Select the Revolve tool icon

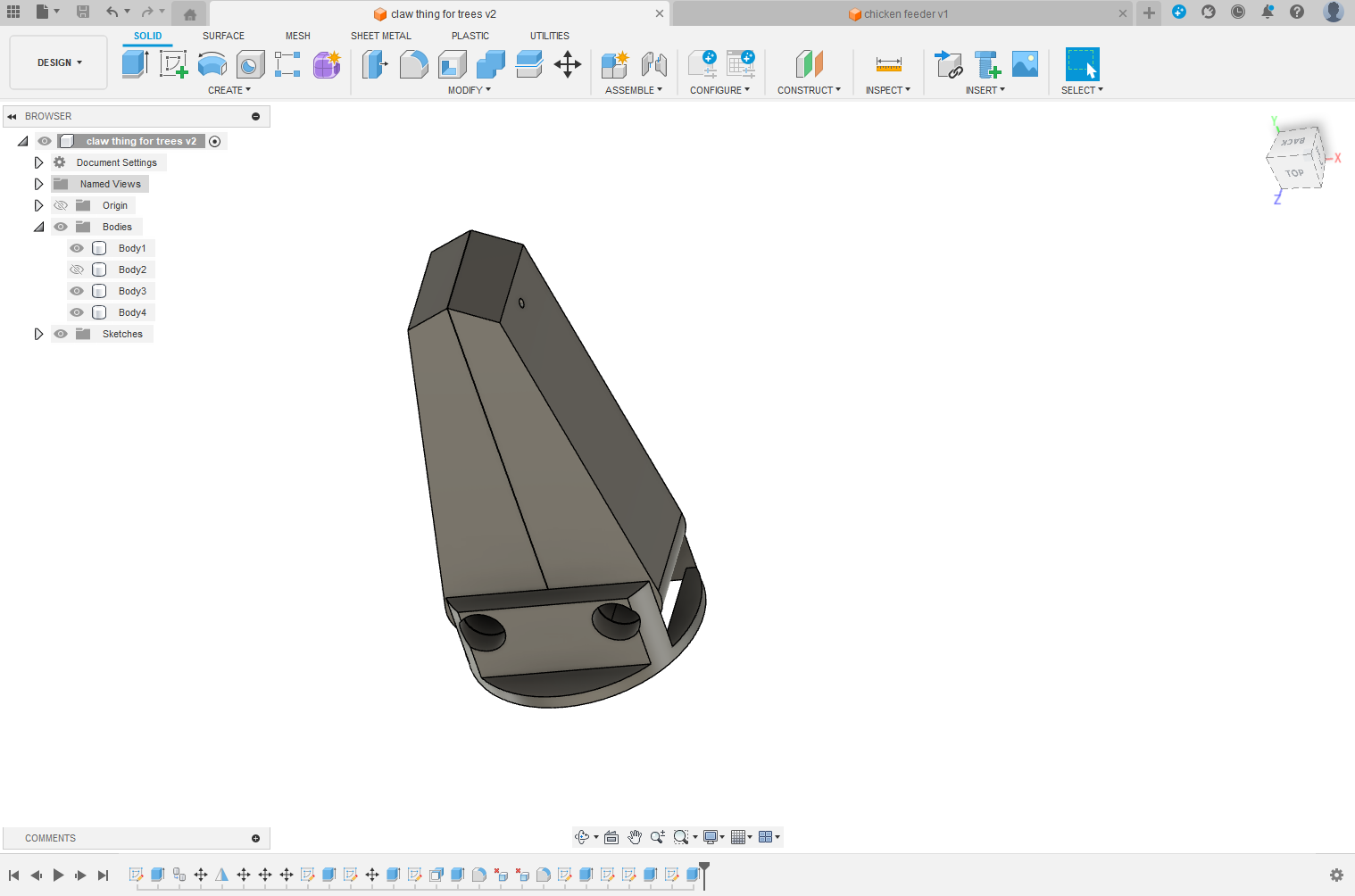(212, 64)
